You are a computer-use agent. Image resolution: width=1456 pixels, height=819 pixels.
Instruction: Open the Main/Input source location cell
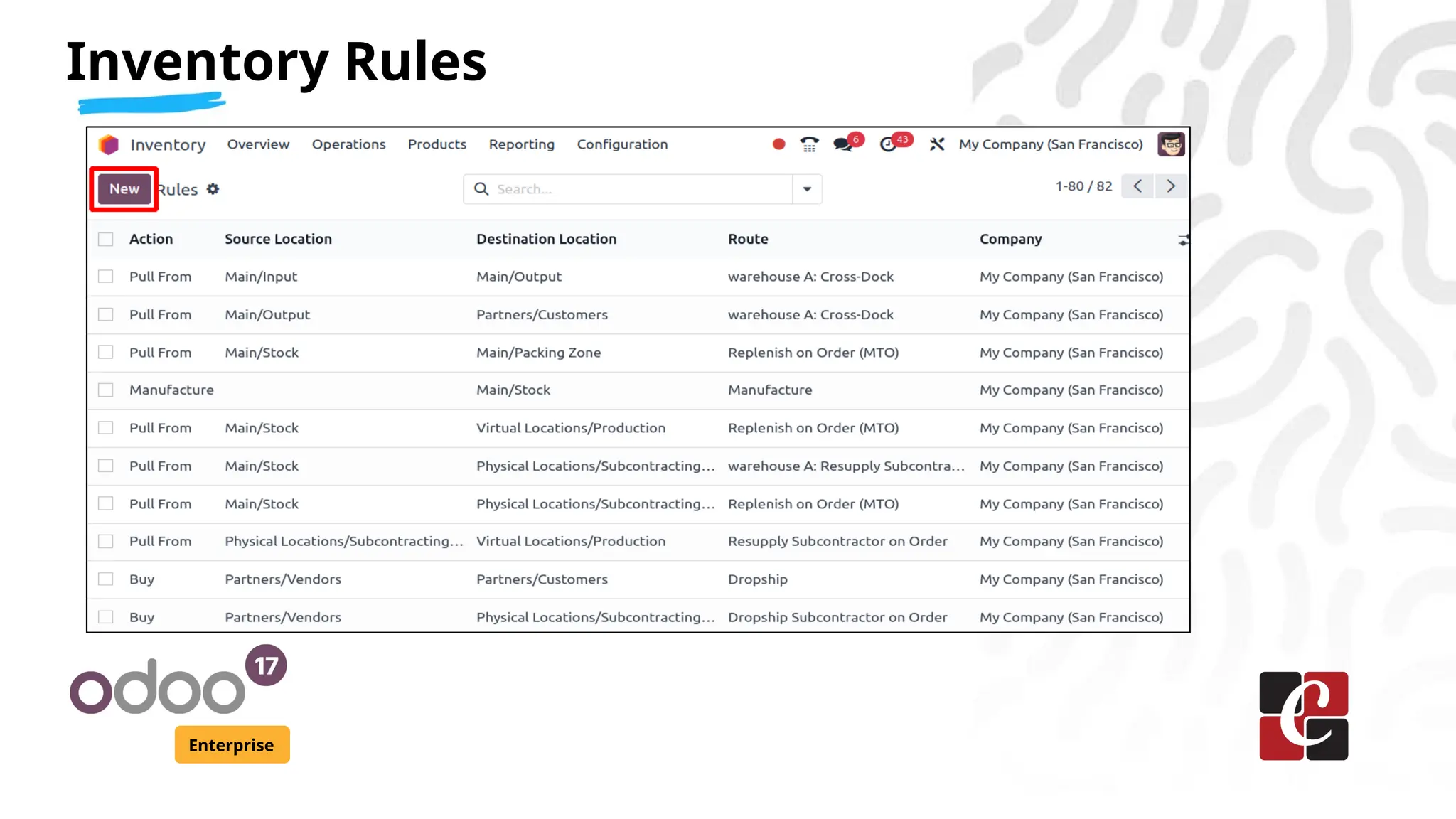261,277
